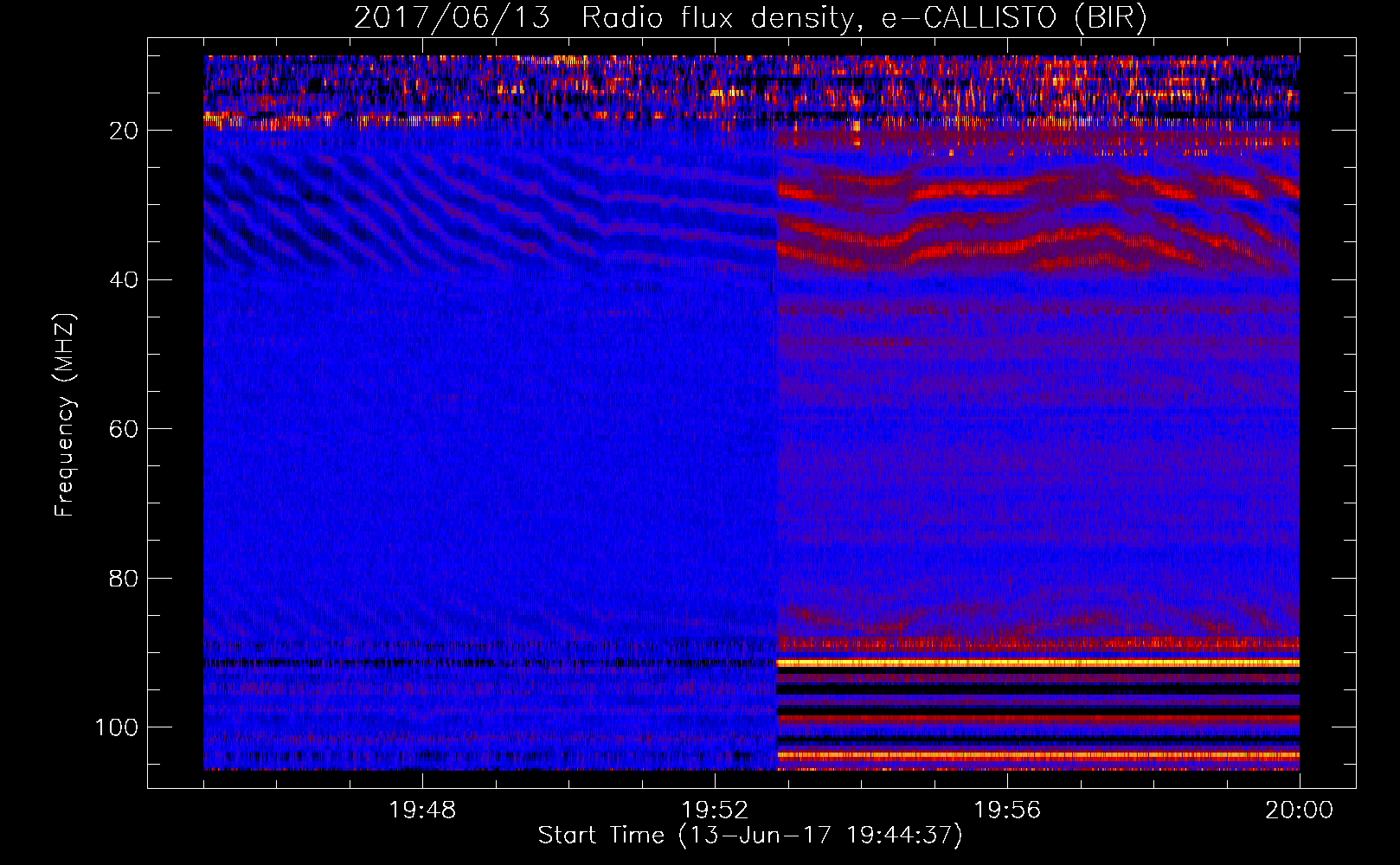
Task: Click the 'Start Time (13-Jun-17 19:44:37)' label
Action: point(750,836)
